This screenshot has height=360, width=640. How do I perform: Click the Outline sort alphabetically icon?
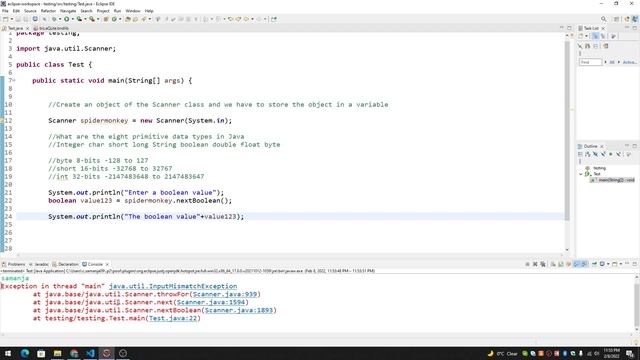click(x=588, y=154)
